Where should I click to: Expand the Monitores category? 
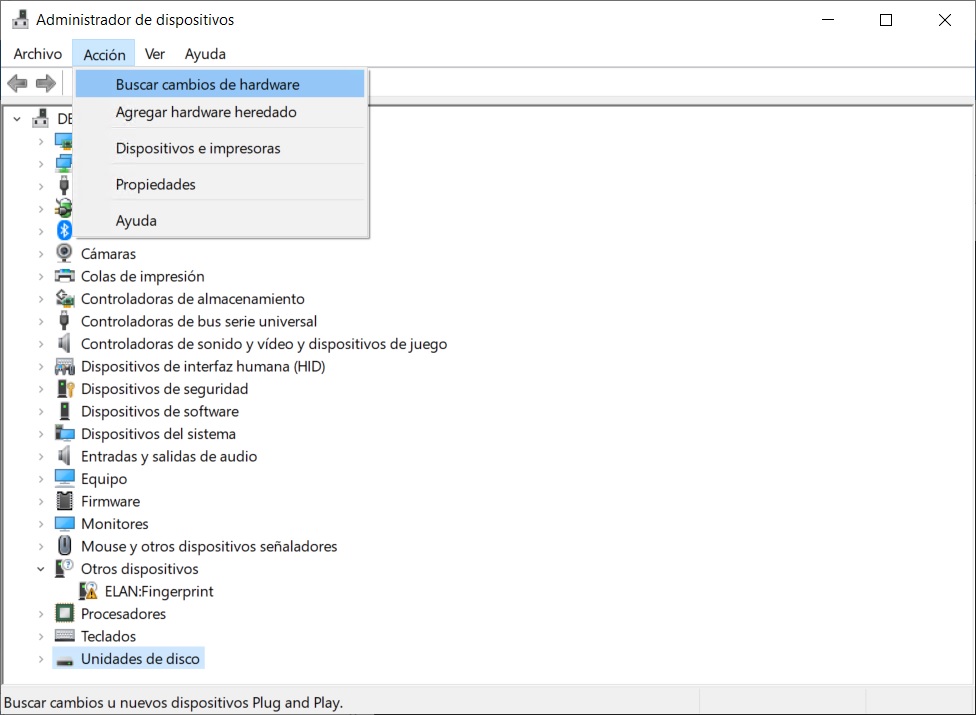point(41,524)
